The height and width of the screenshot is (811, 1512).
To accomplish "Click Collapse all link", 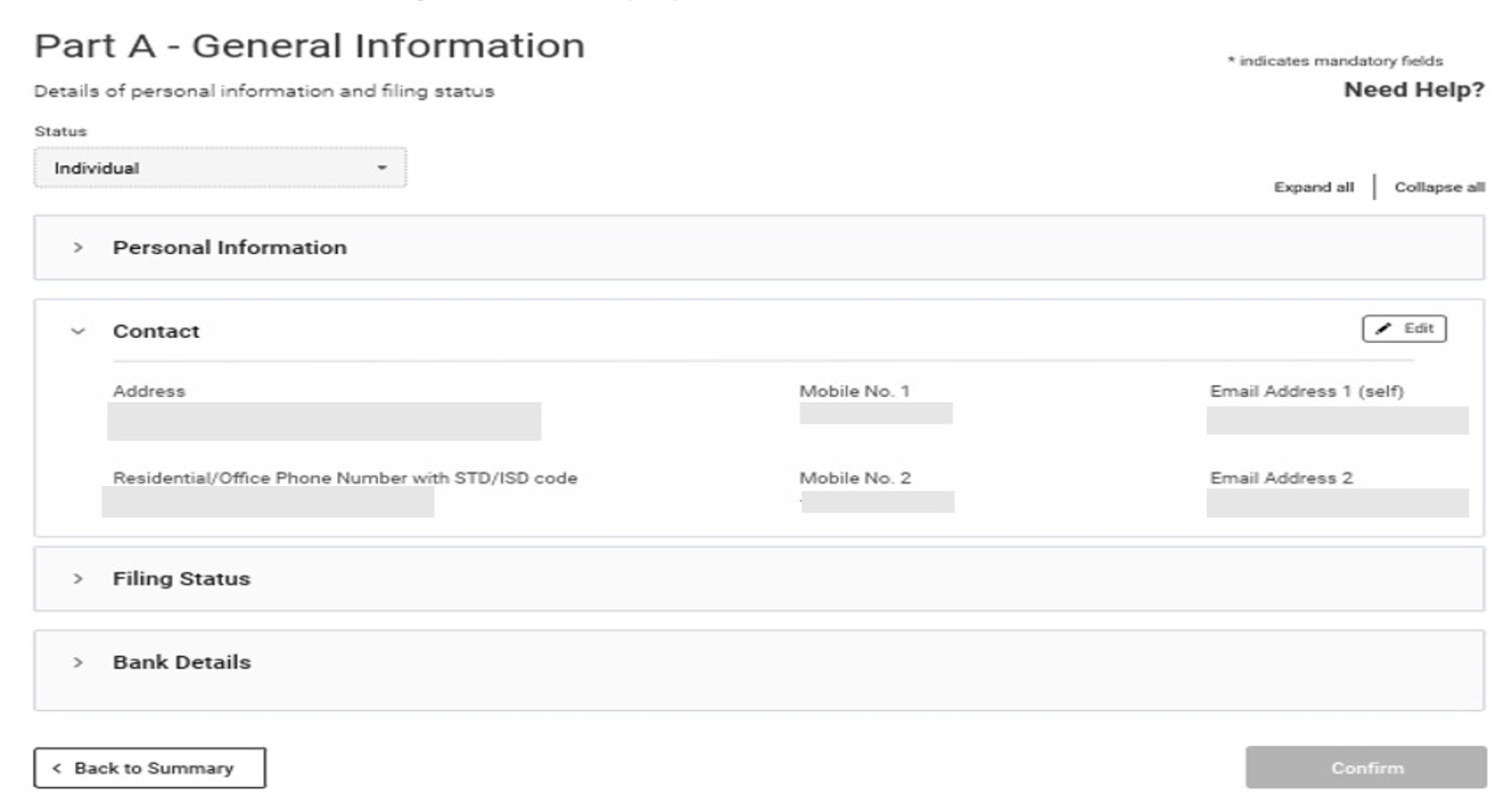I will [1438, 187].
